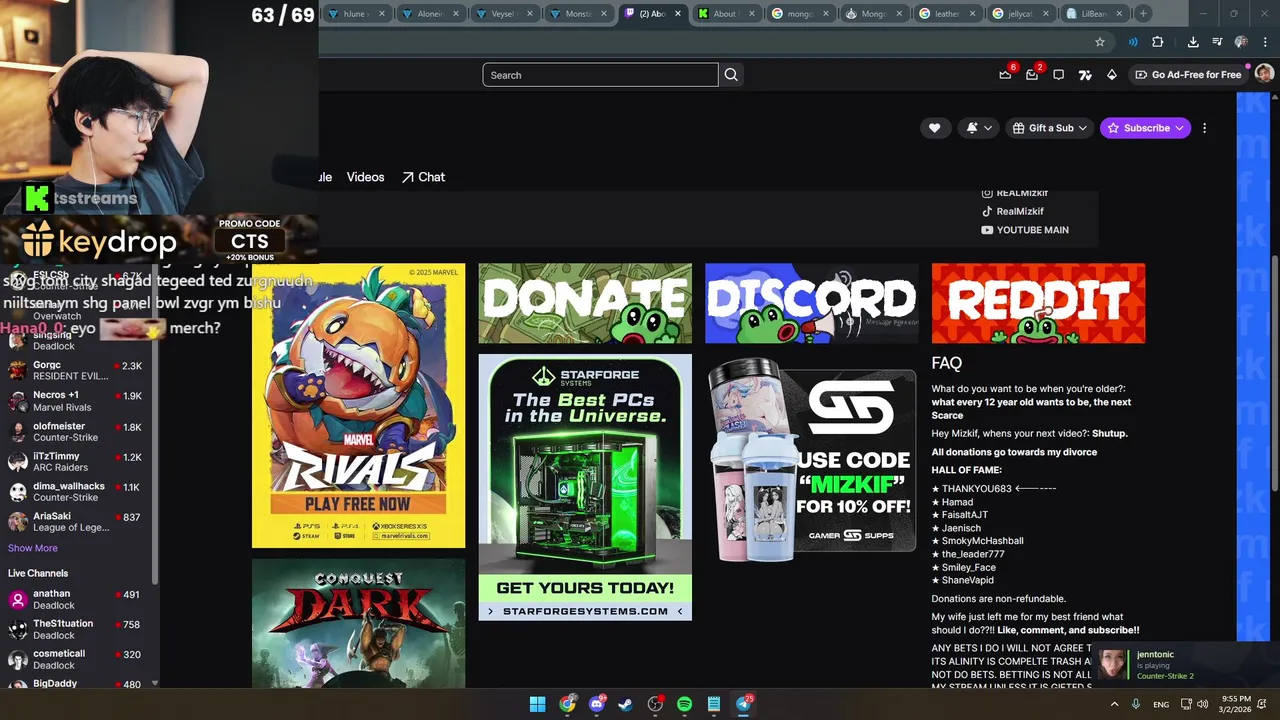
Task: Expand the notification bell dropdown
Action: click(x=979, y=128)
